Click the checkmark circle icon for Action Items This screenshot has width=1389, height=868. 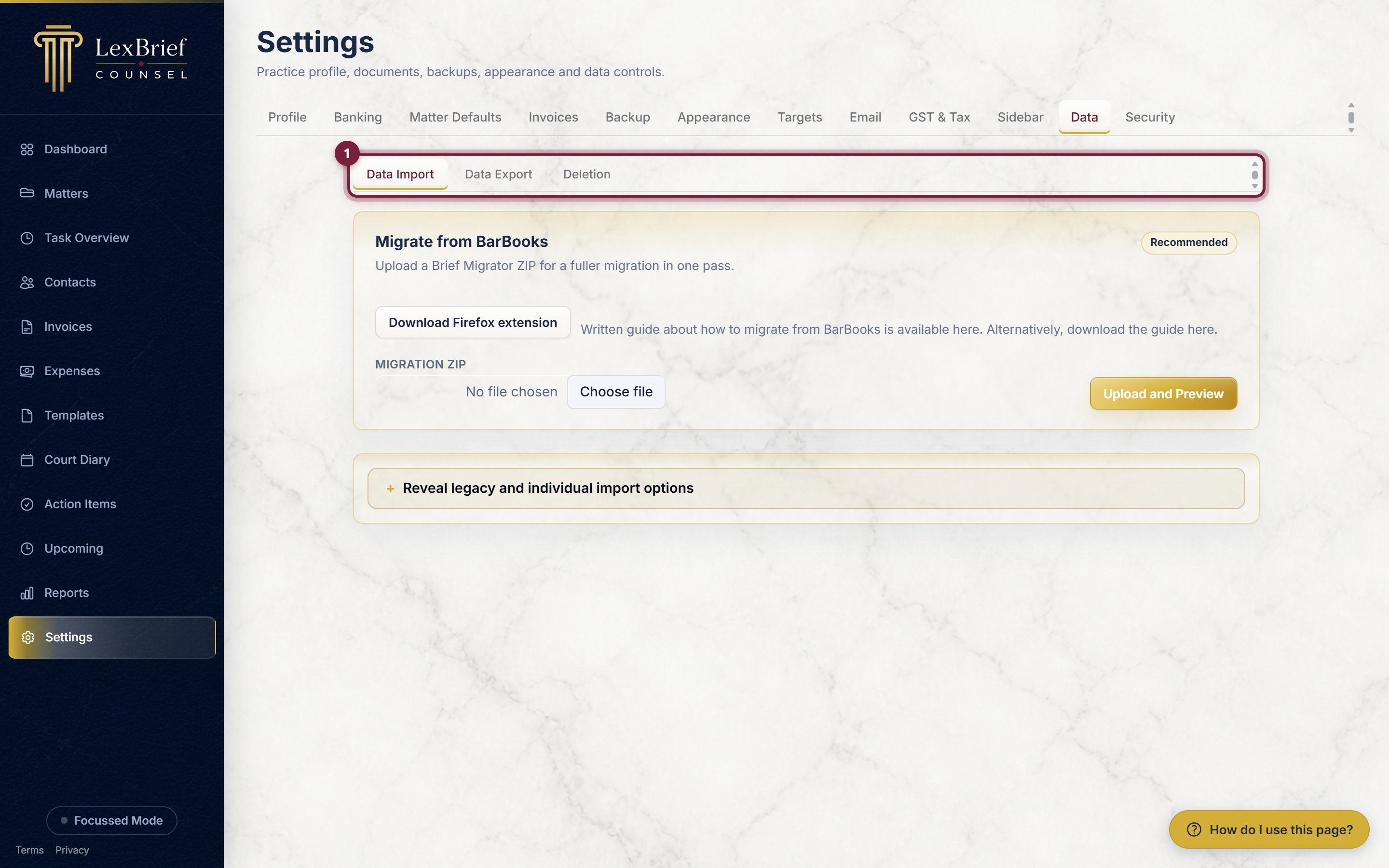27,504
